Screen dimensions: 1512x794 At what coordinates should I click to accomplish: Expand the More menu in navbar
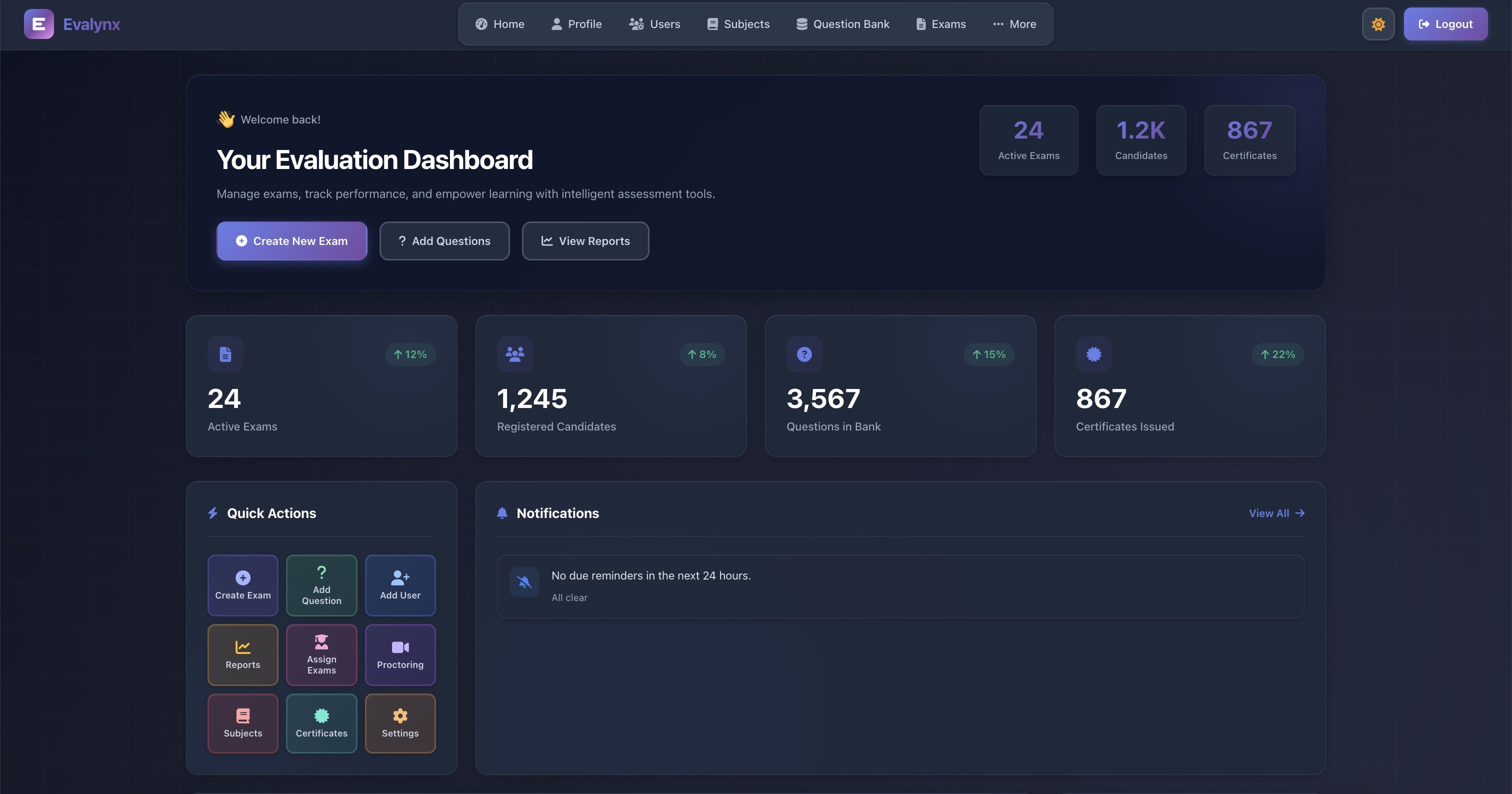coord(1014,24)
